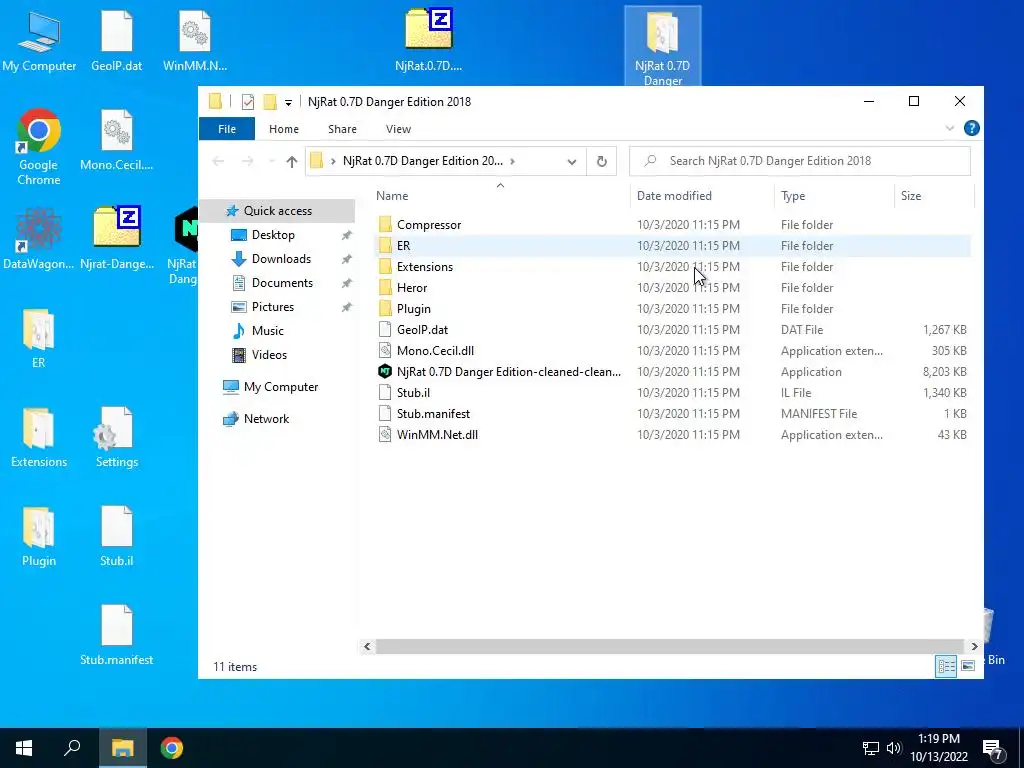
Task: Open the File menu tab
Action: pos(227,129)
